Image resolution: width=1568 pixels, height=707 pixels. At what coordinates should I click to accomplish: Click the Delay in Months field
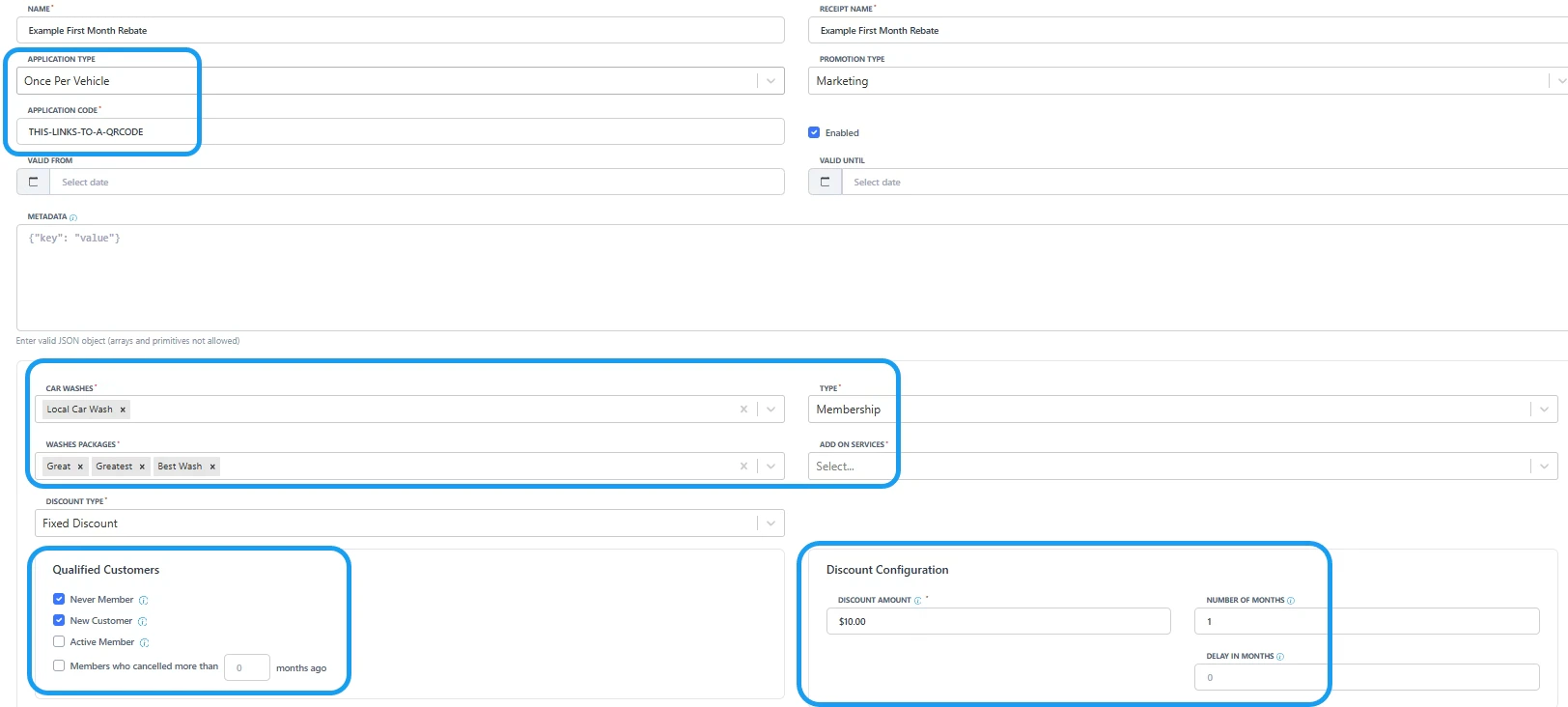pyautogui.click(x=1366, y=677)
